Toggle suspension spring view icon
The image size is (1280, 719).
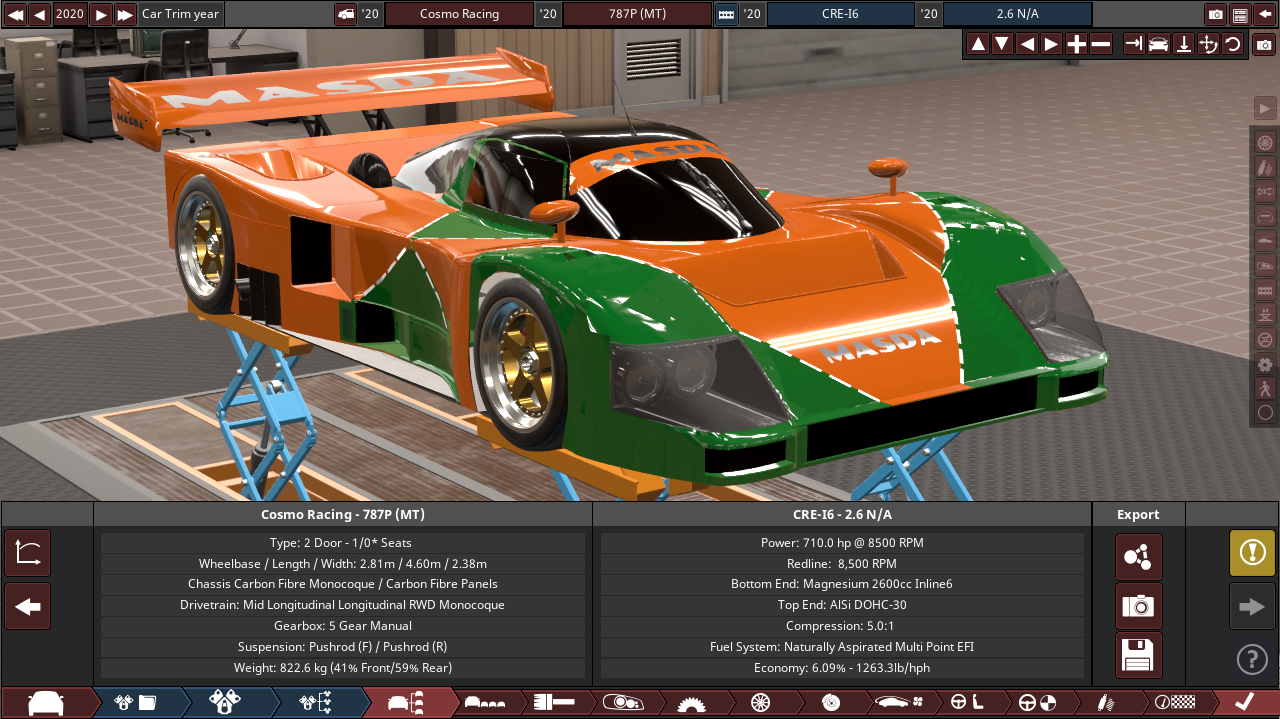click(x=1265, y=167)
